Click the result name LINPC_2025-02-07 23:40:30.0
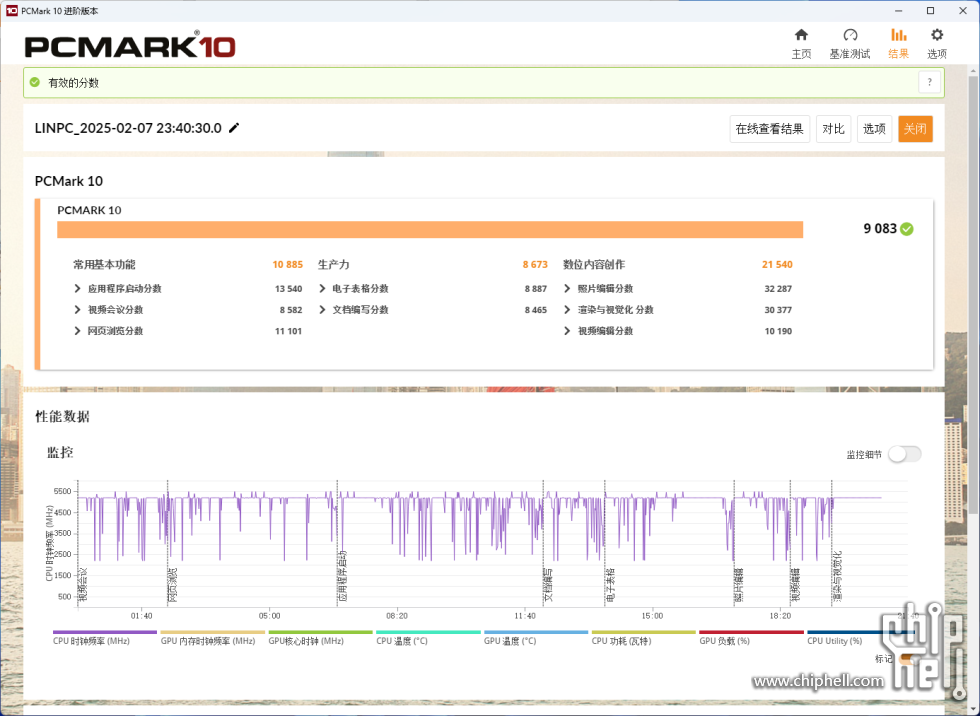This screenshot has height=716, width=980. pyautogui.click(x=128, y=128)
